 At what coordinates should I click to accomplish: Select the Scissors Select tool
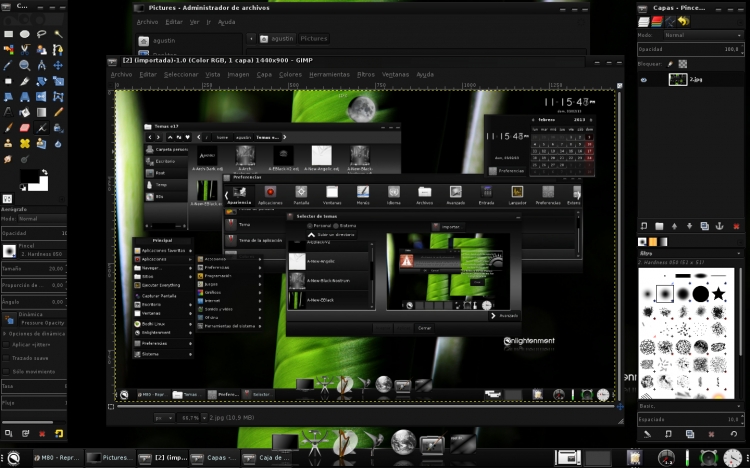[x=25, y=49]
